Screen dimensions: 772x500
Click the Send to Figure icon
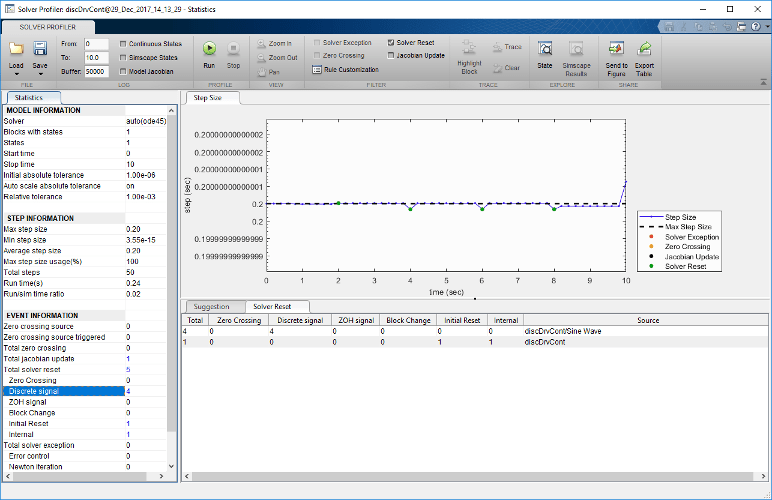617,48
